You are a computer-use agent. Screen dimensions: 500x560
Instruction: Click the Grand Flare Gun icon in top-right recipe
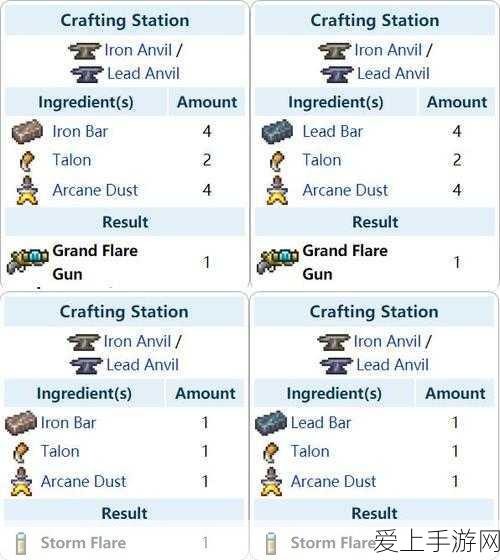[278, 261]
